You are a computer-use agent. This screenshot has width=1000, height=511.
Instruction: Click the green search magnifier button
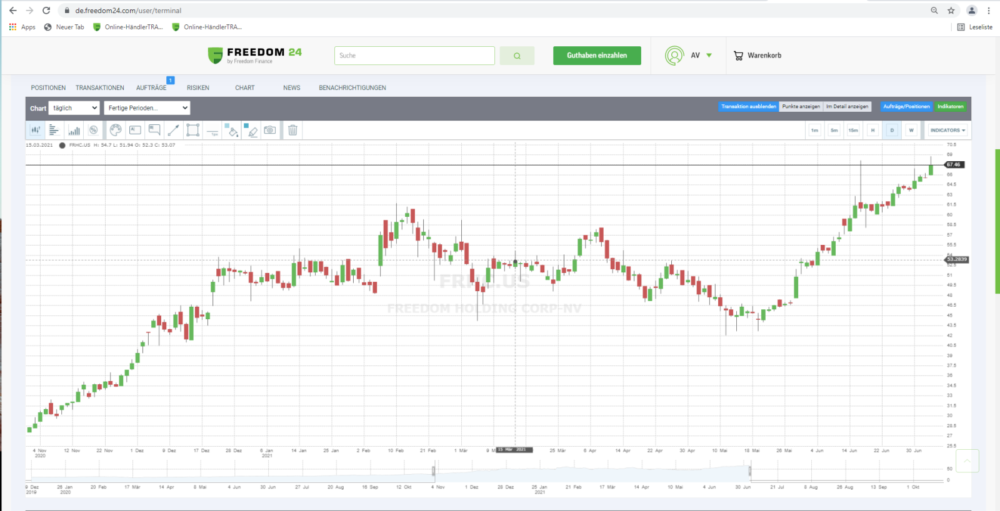coord(517,56)
